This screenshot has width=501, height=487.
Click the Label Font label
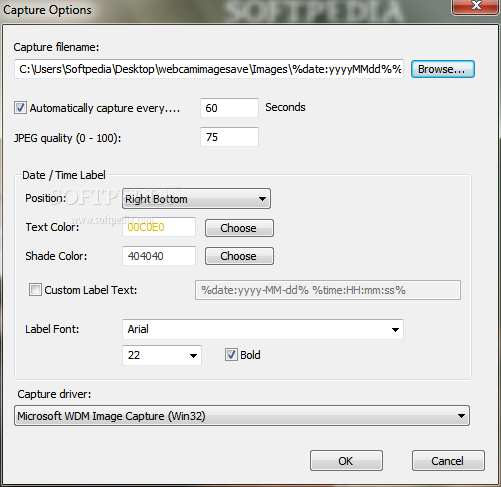pyautogui.click(x=52, y=329)
